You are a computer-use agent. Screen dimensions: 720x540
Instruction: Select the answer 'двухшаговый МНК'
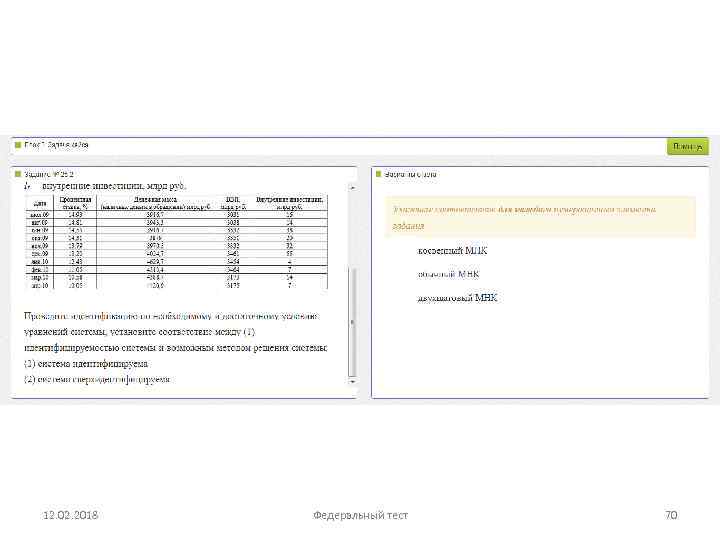(457, 298)
